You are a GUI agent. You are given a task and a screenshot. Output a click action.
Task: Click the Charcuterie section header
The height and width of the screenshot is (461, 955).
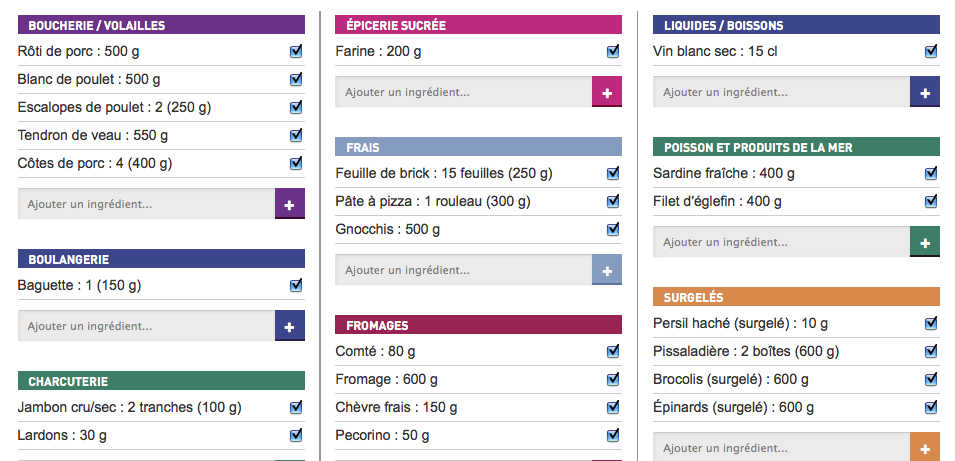tap(161, 381)
